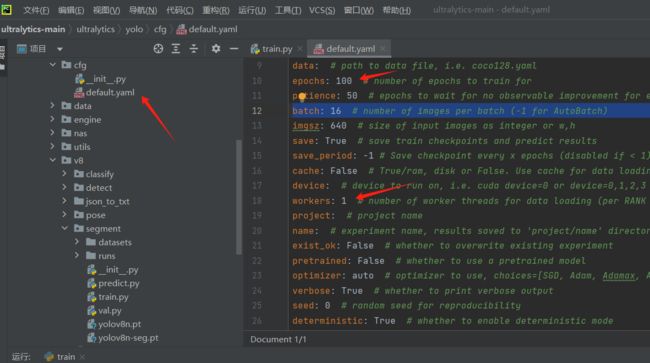Click ultralytics-main in the breadcrumb bar
Image resolution: width=650 pixels, height=363 pixels.
point(33,29)
